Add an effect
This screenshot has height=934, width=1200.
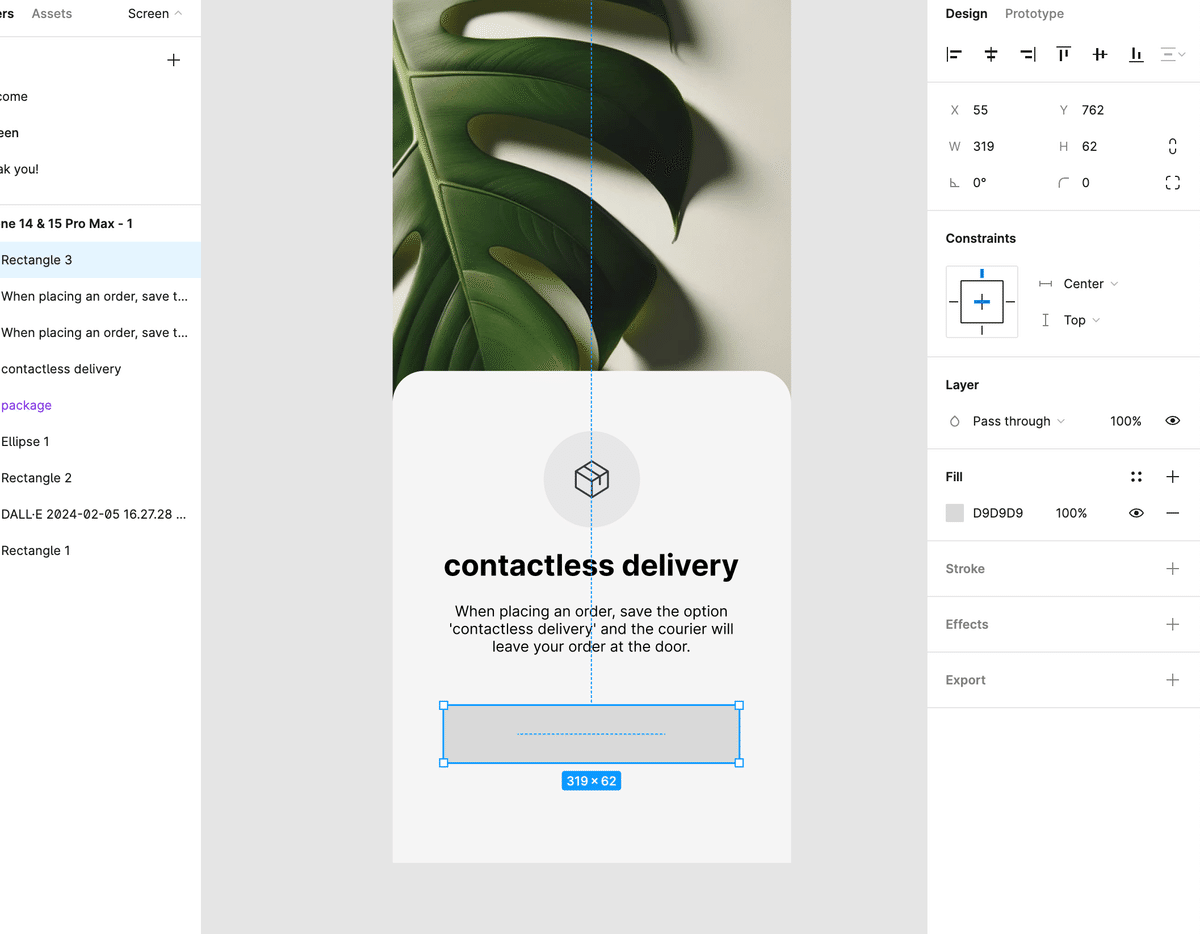point(1173,624)
